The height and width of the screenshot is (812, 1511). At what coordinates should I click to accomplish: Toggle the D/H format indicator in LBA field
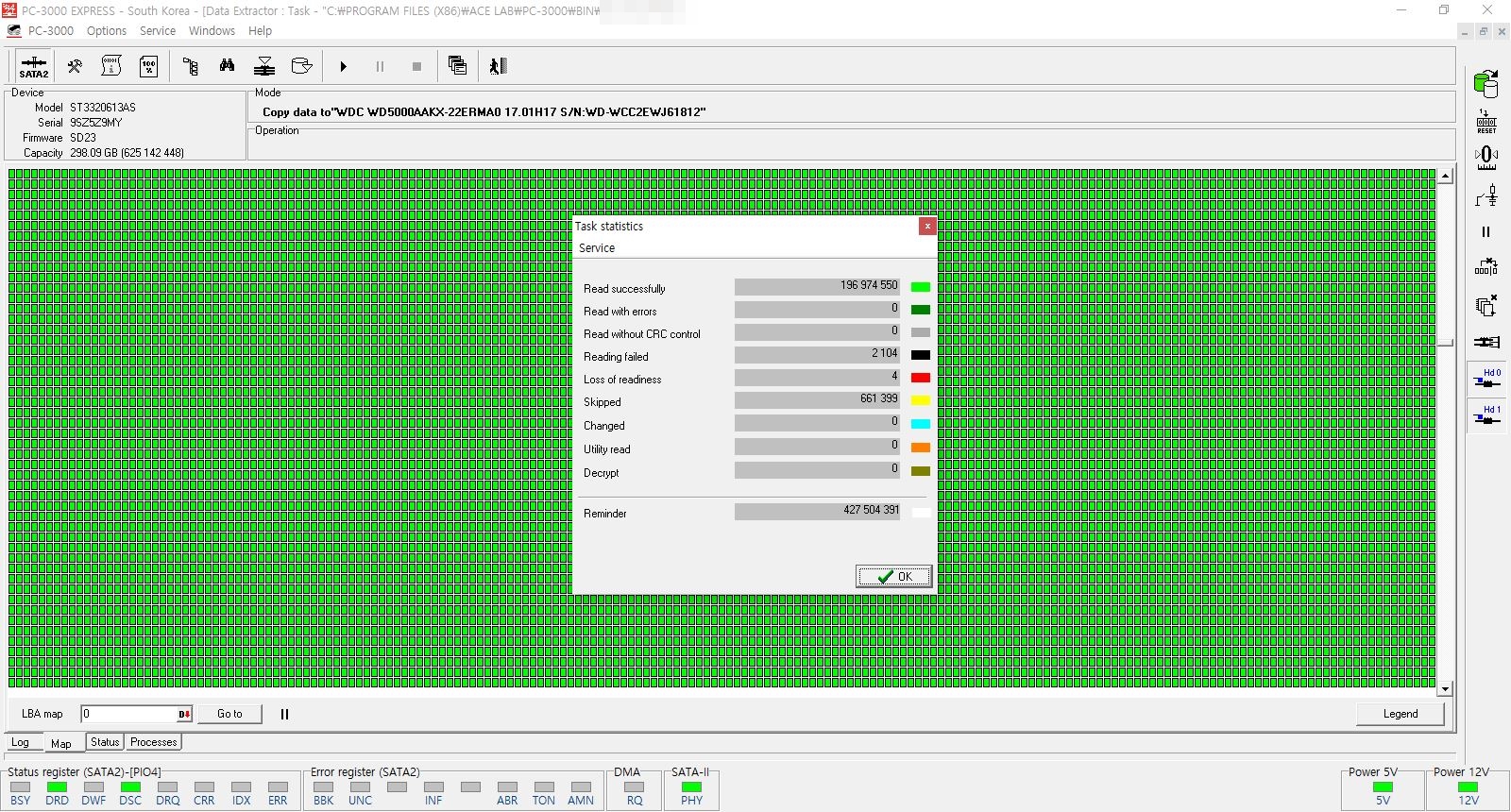pos(184,714)
